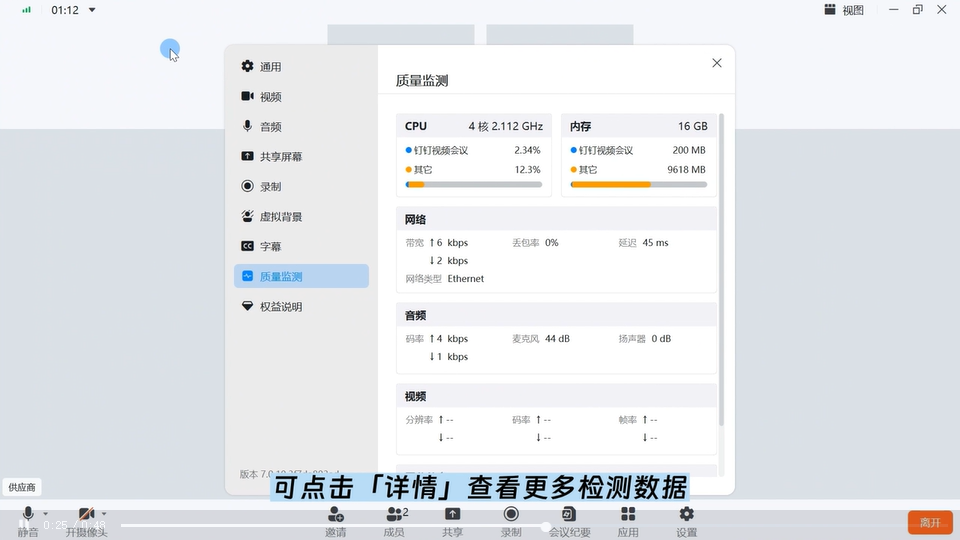The height and width of the screenshot is (540, 960).
Task: Open the 权益说明 benefits section
Action: coord(301,306)
